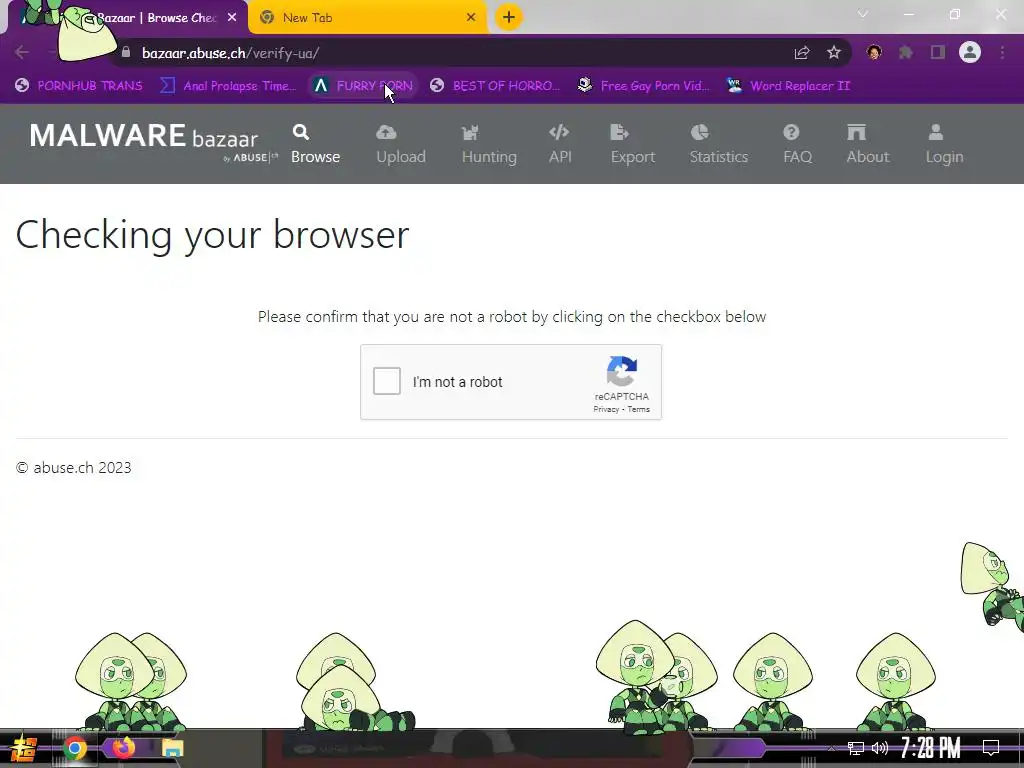Open the Word Replacer II bookmark

click(x=788, y=86)
